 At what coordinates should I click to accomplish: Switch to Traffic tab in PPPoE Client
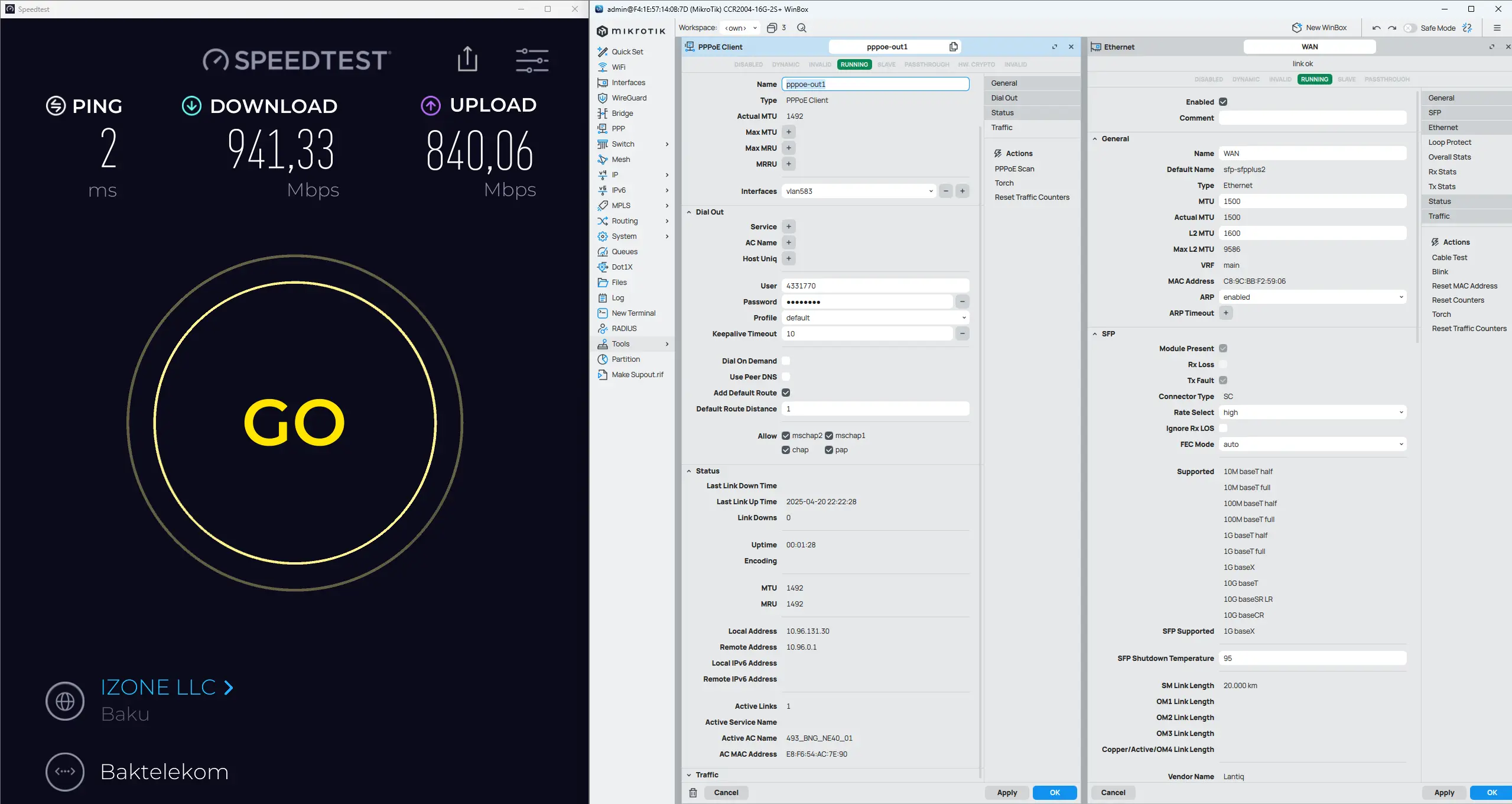point(1032,127)
